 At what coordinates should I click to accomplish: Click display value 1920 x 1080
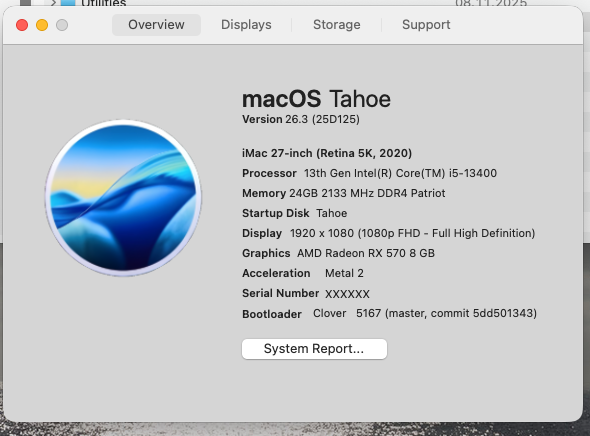point(412,233)
